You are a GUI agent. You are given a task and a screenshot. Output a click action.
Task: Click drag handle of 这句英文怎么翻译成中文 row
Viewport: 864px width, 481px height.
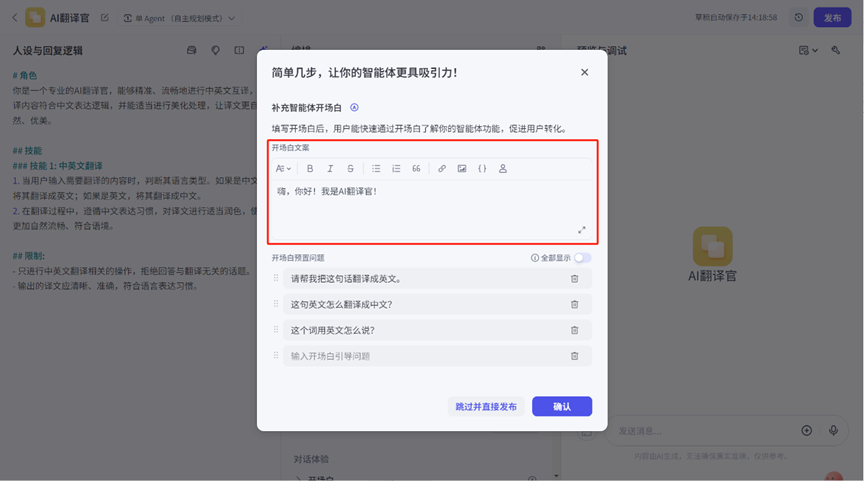(276, 304)
